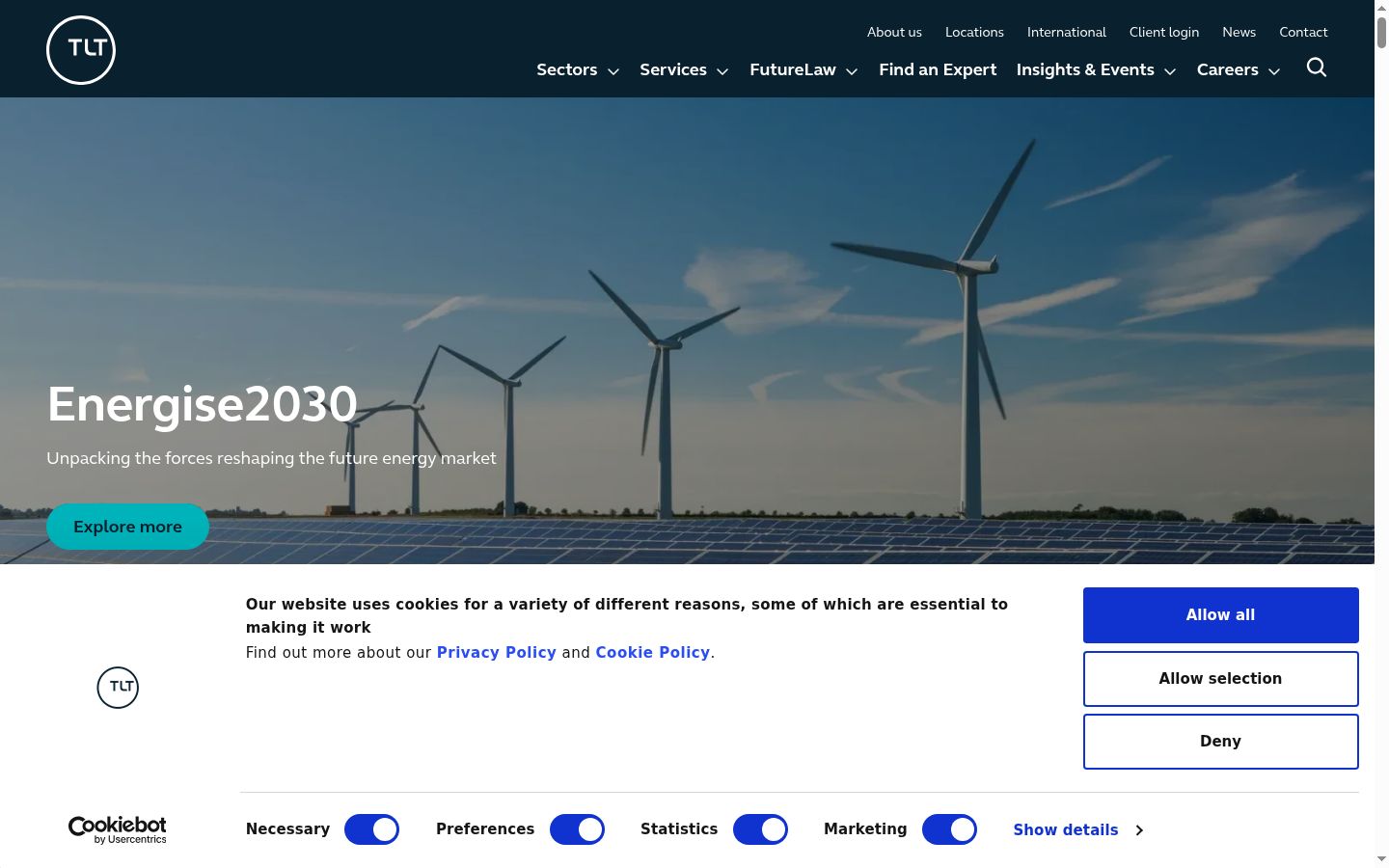Click the arrow next to Show details

(1139, 830)
